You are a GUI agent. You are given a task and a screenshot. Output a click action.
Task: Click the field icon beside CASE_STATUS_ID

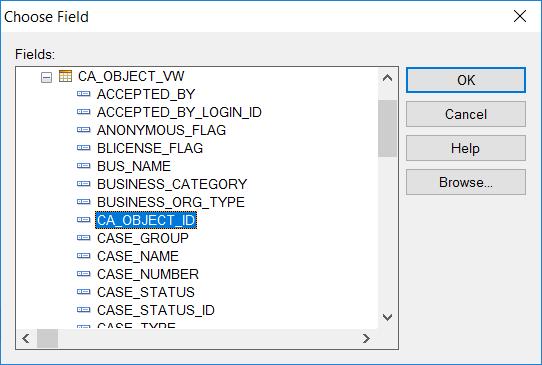point(83,309)
